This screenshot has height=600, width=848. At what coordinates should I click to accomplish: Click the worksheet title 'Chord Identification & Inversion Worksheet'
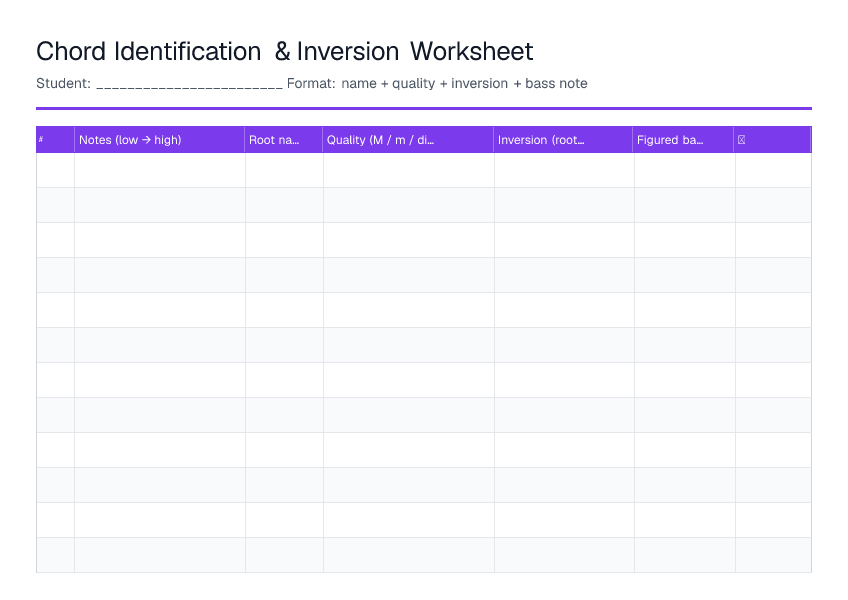(284, 51)
